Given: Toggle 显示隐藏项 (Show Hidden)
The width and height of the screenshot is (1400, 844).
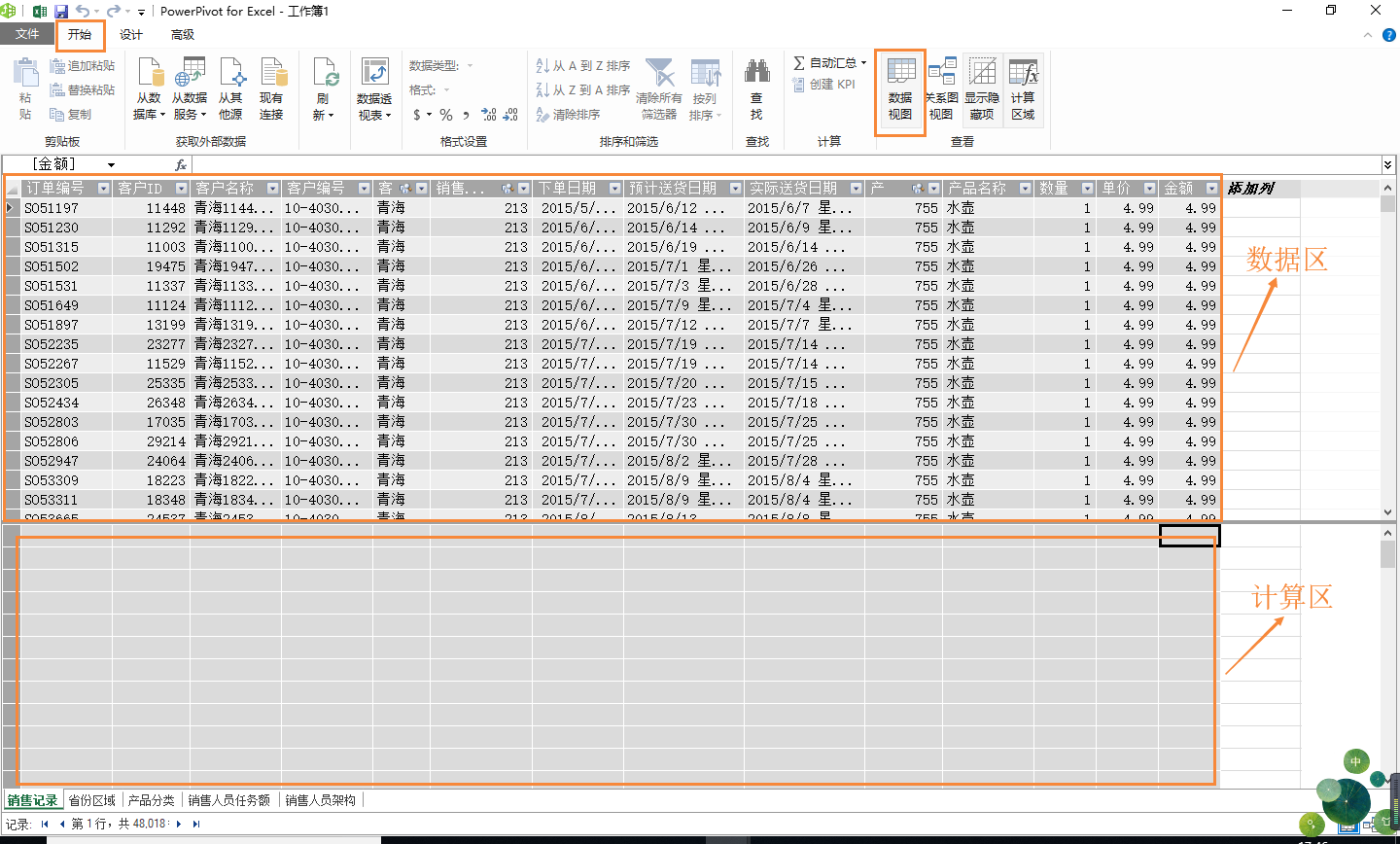Looking at the screenshot, I should (982, 88).
